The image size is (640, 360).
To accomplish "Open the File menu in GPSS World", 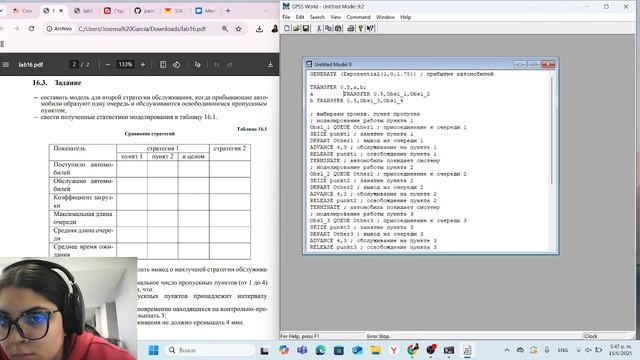I will click(286, 17).
